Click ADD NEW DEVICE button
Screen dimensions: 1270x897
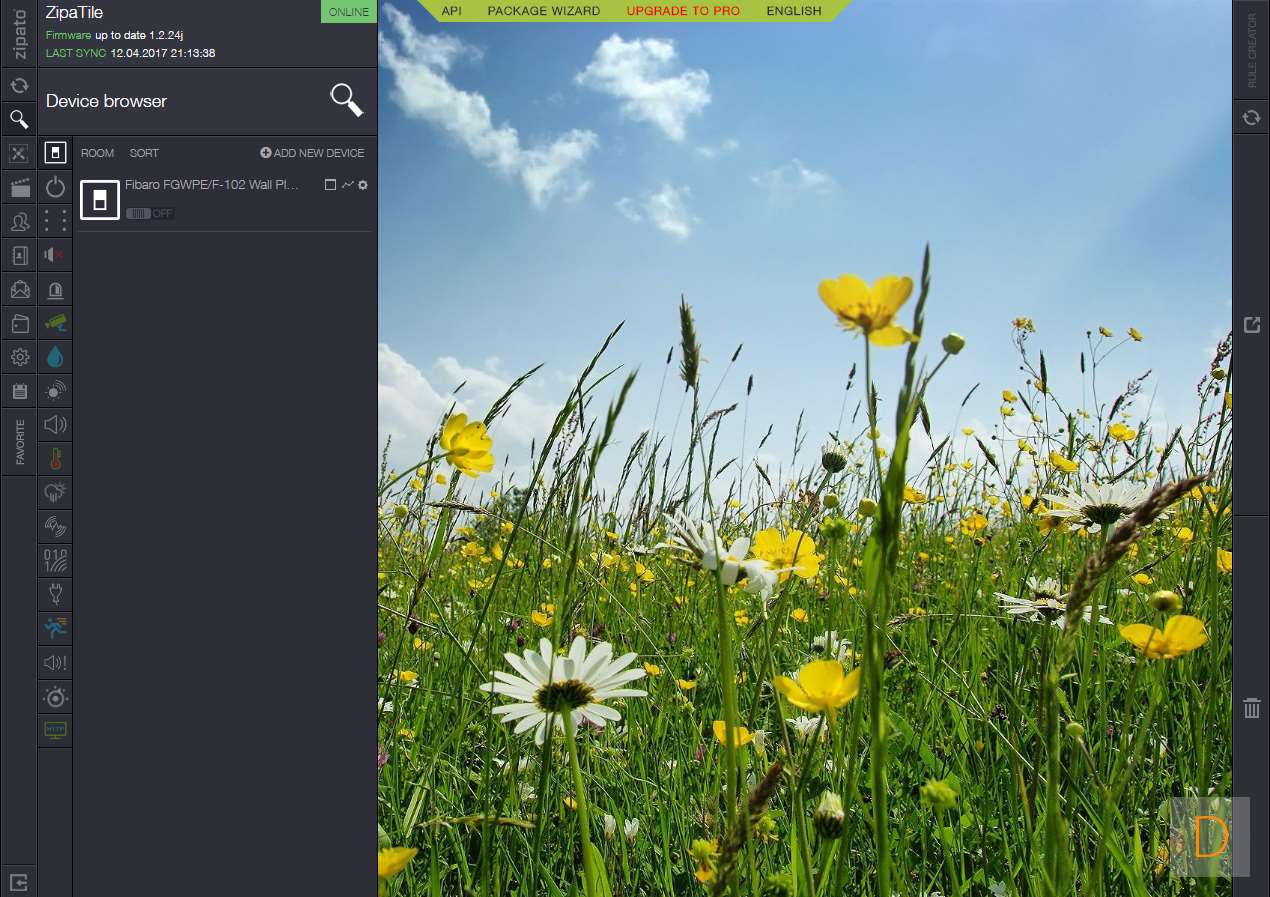click(x=312, y=153)
